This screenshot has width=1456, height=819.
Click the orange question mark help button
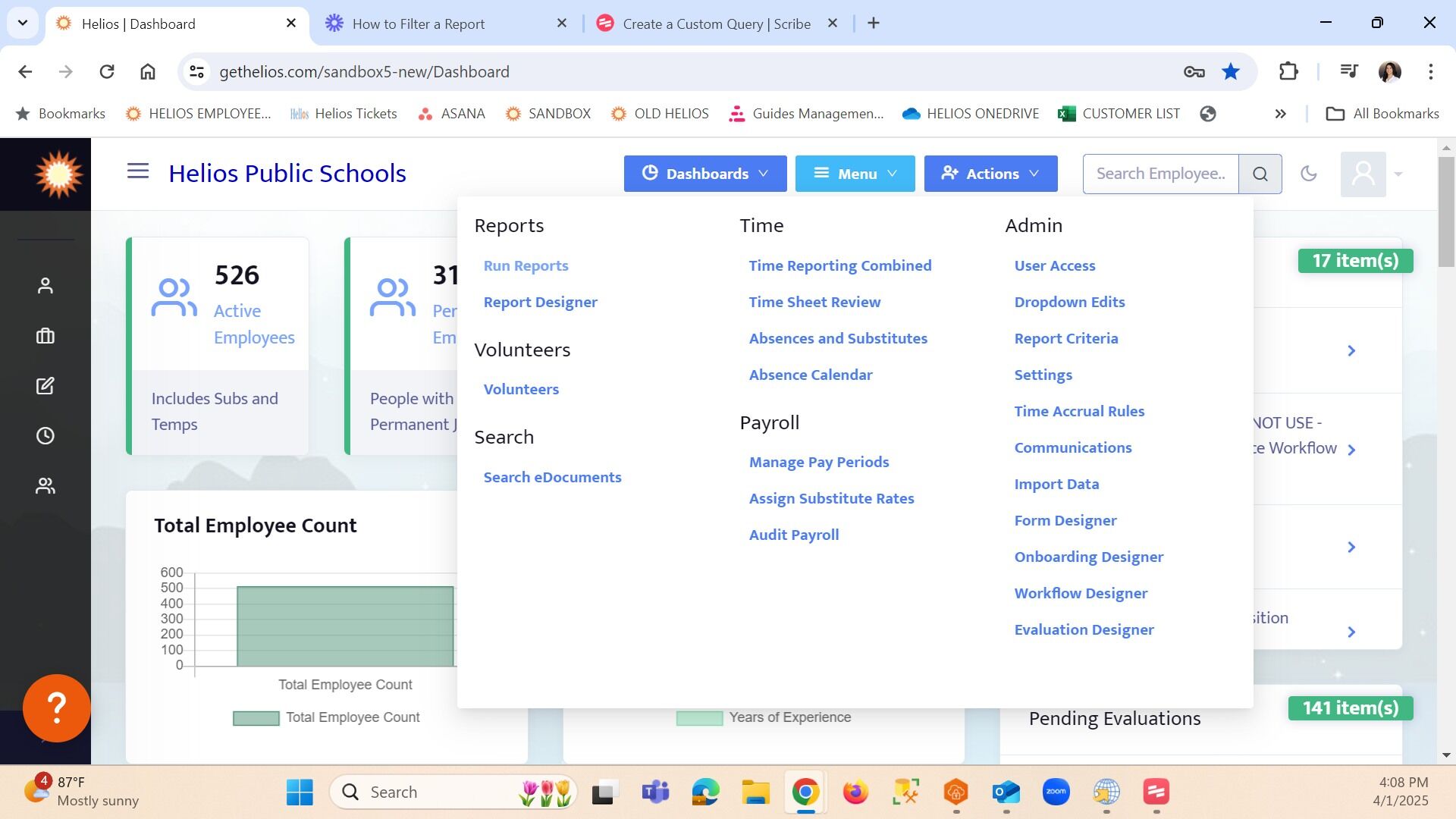pos(57,708)
